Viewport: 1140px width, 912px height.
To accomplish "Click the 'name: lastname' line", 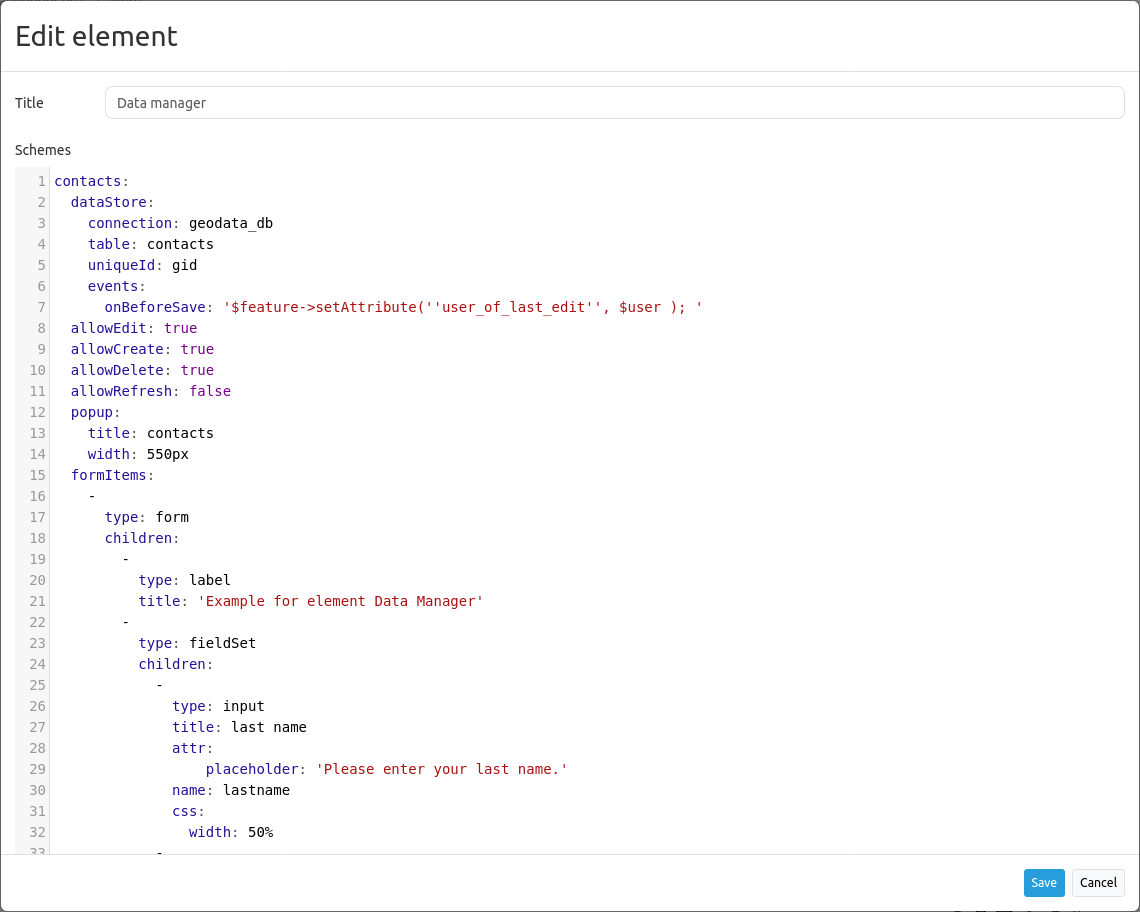I will tap(230, 791).
